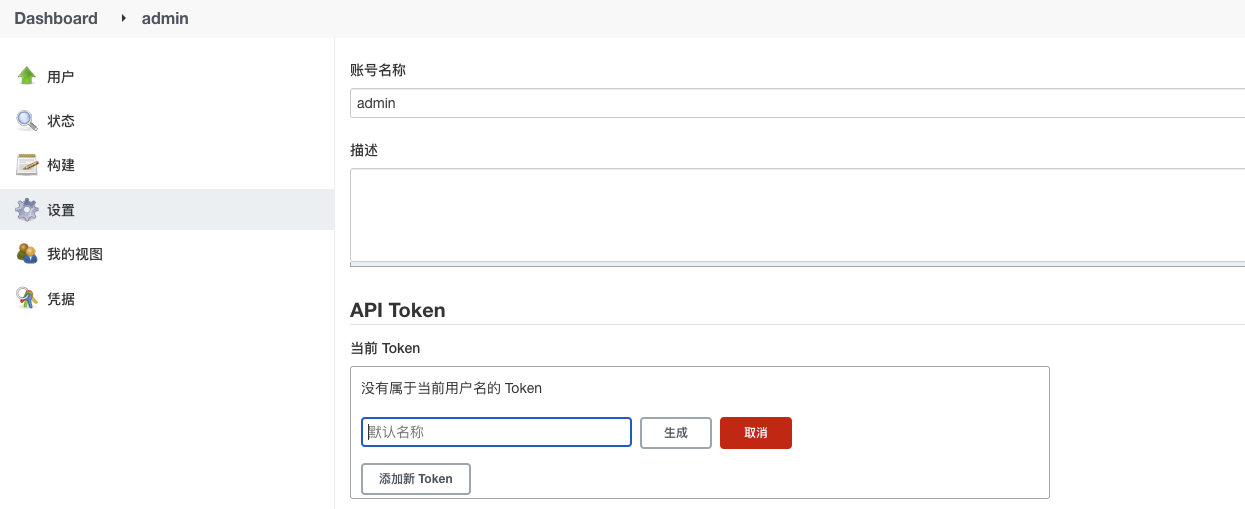Expand the breadcrumb arrow after Dashboard
Image resolution: width=1245 pixels, height=509 pixels.
tap(124, 18)
